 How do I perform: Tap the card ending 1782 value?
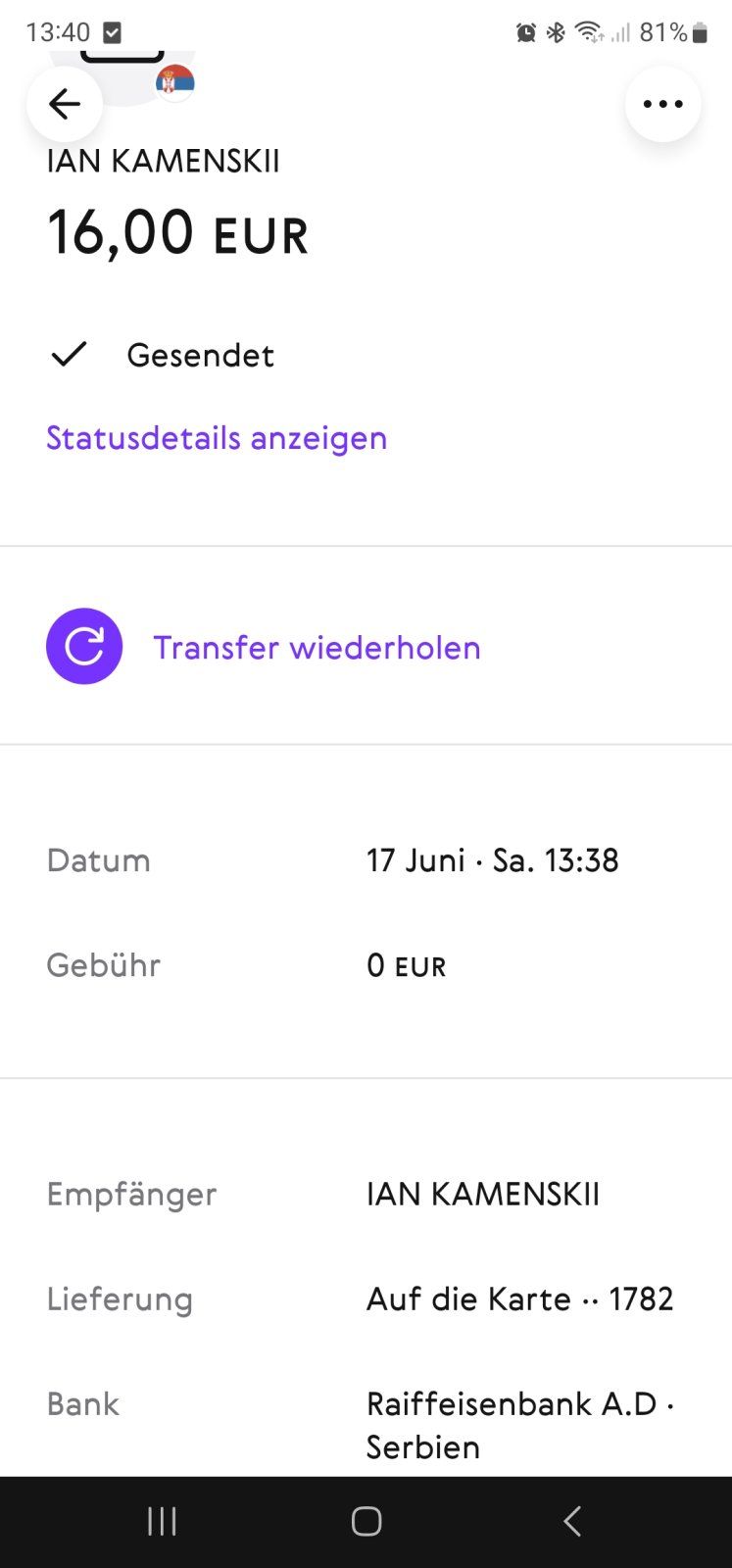(519, 1299)
